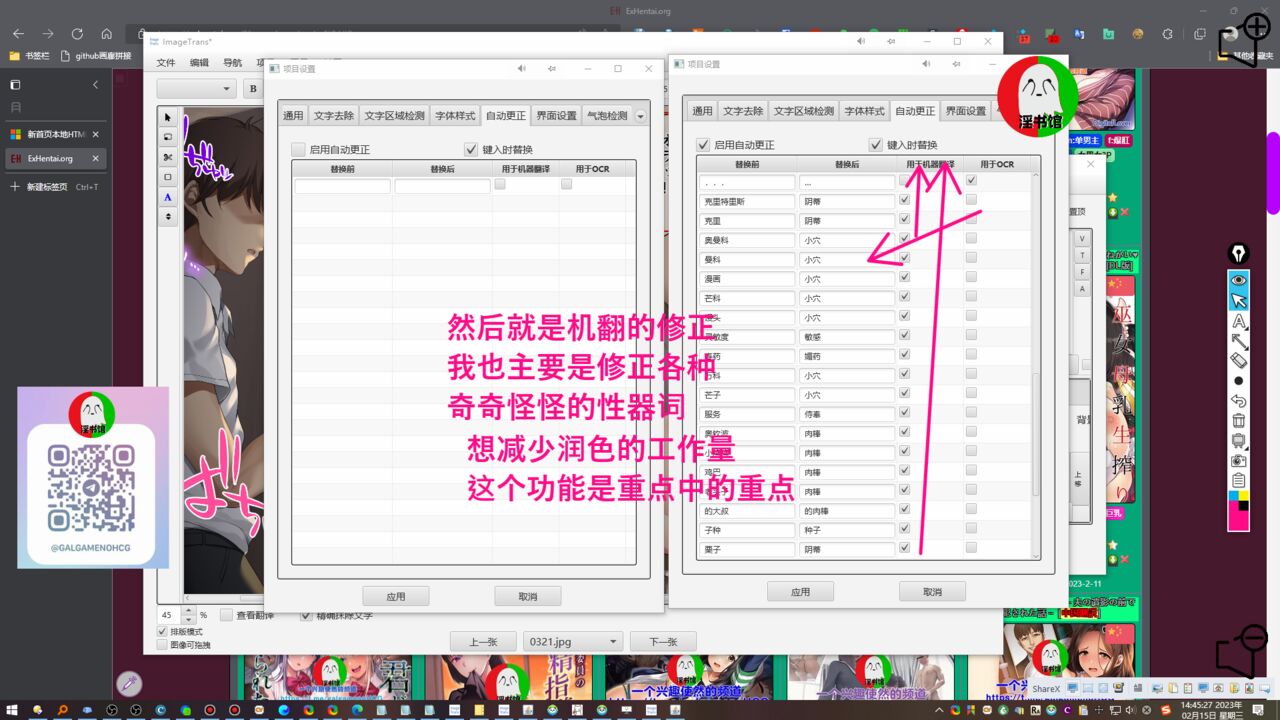This screenshot has height=720, width=1280.
Task: Click the undo arrow in annotation toolbar
Action: click(x=1238, y=400)
